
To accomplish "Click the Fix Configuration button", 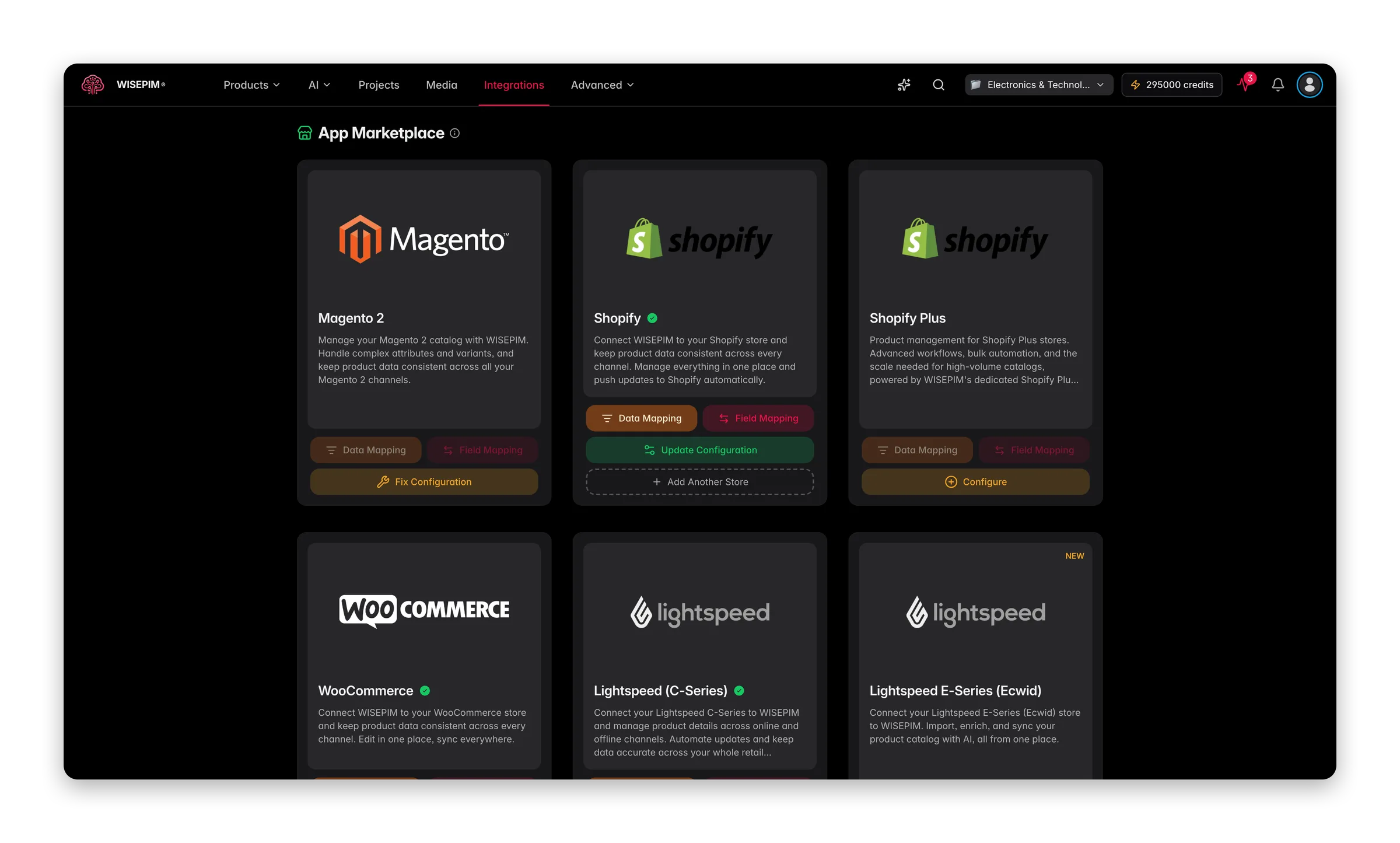I will [424, 482].
